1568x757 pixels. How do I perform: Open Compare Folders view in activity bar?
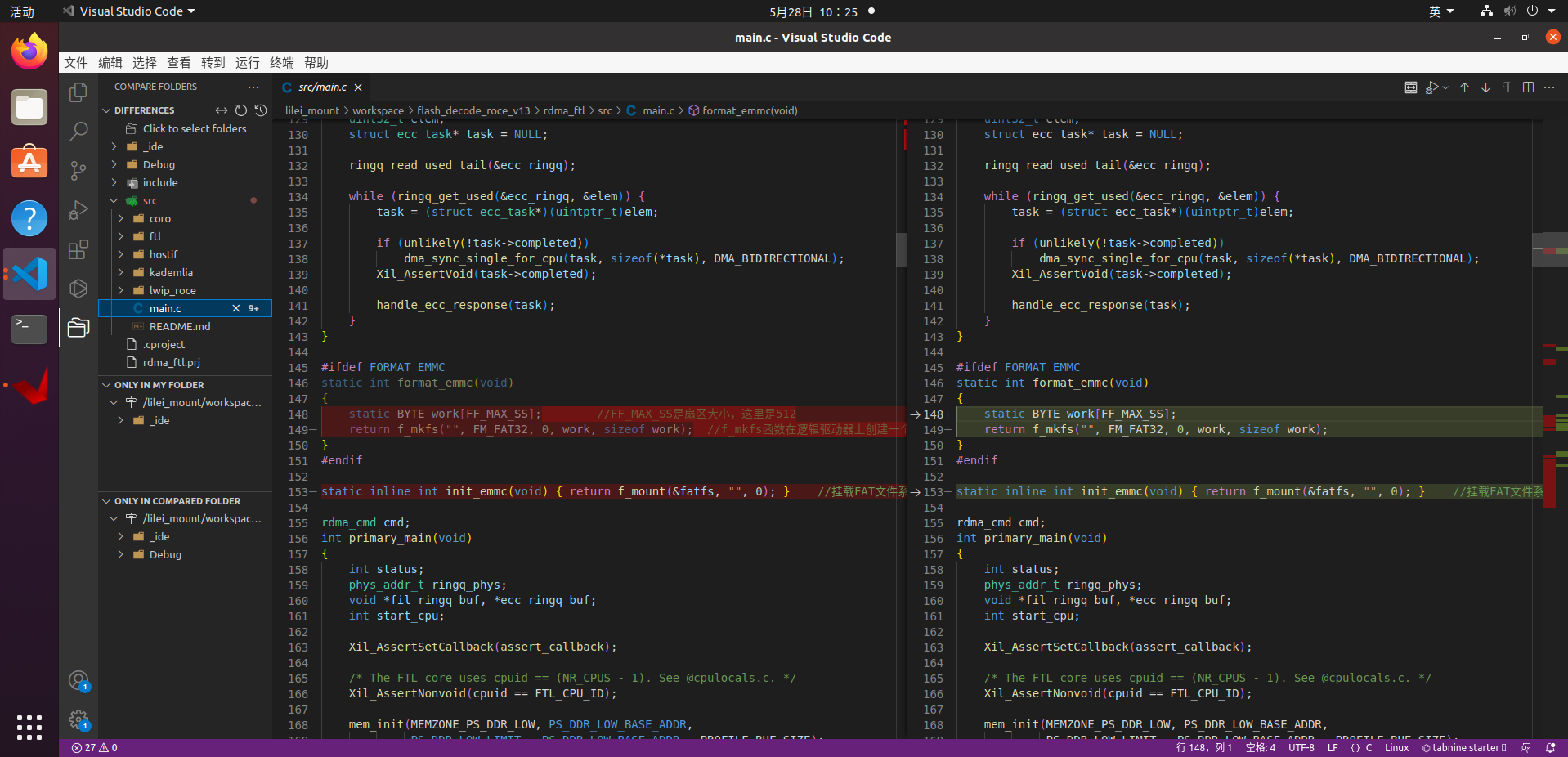click(x=78, y=328)
